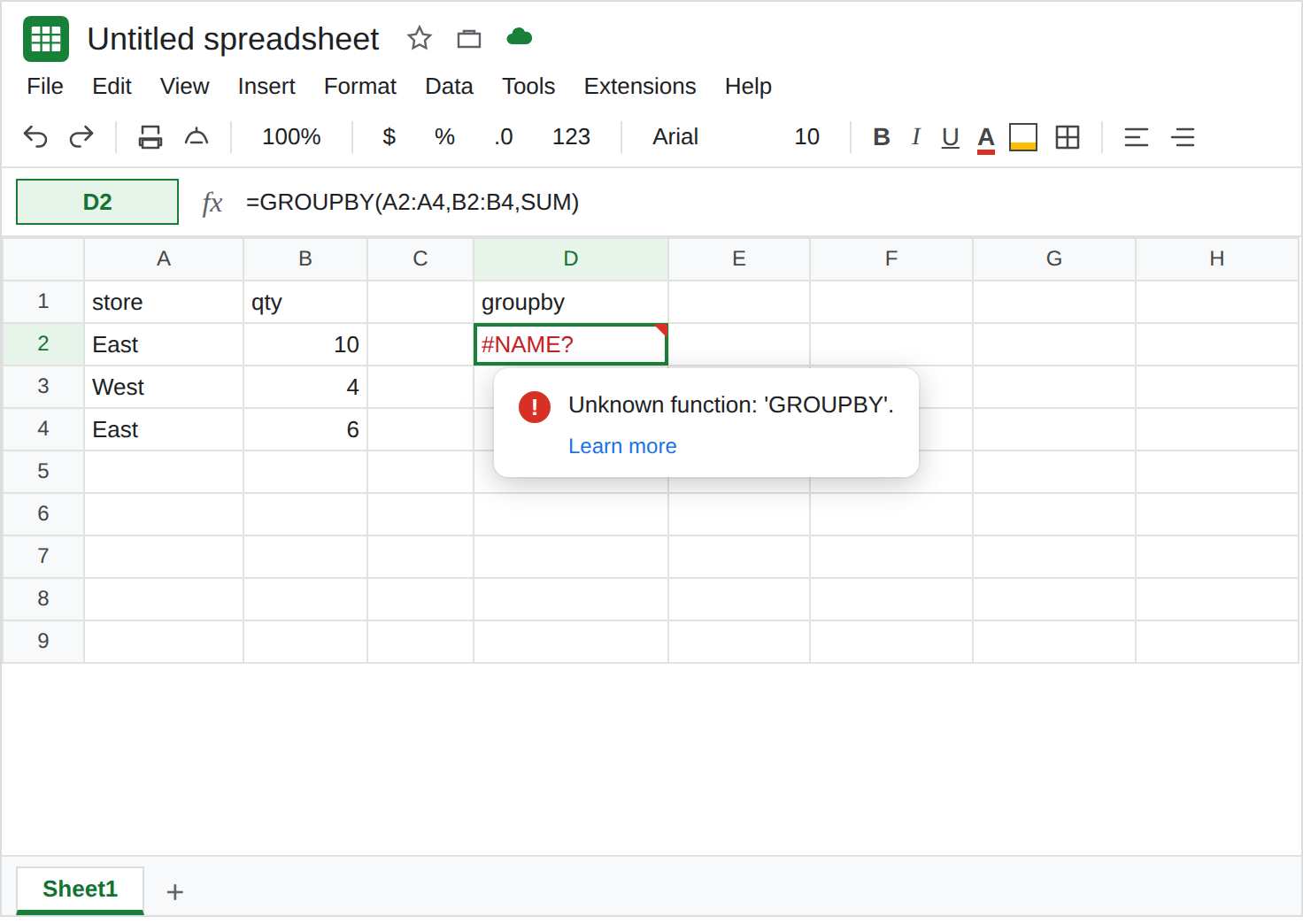1303x924 pixels.
Task: Toggle Italic formatting
Action: (x=916, y=137)
